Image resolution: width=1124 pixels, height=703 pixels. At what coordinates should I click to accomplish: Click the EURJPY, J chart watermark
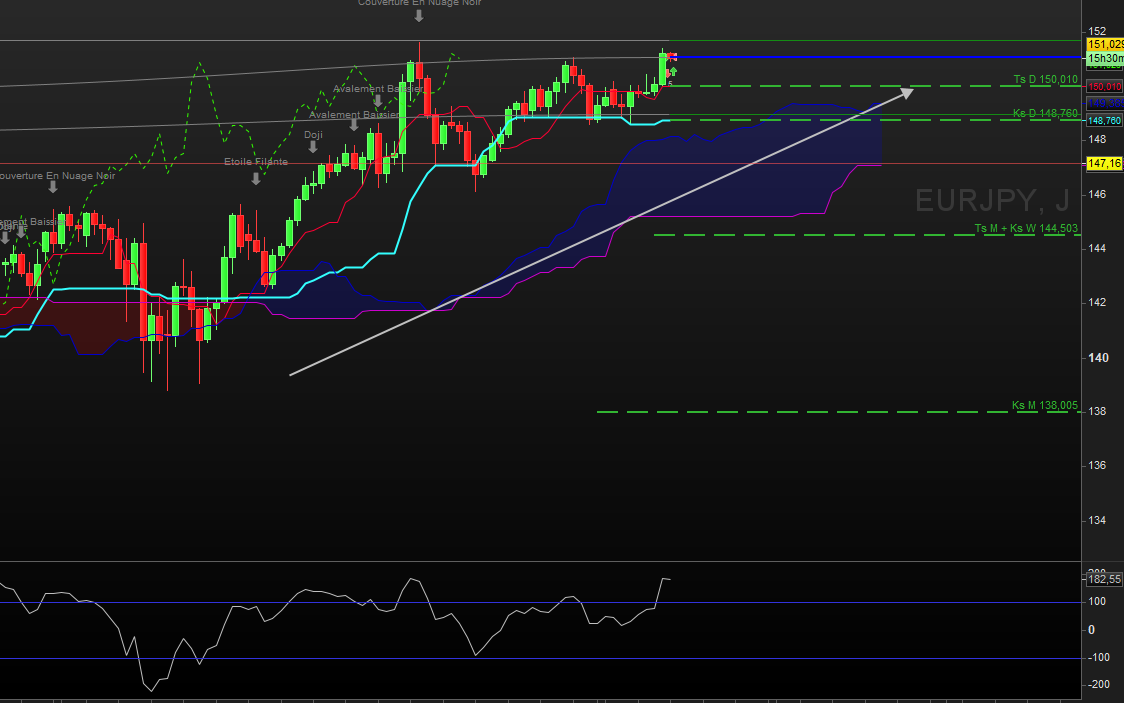(x=992, y=201)
